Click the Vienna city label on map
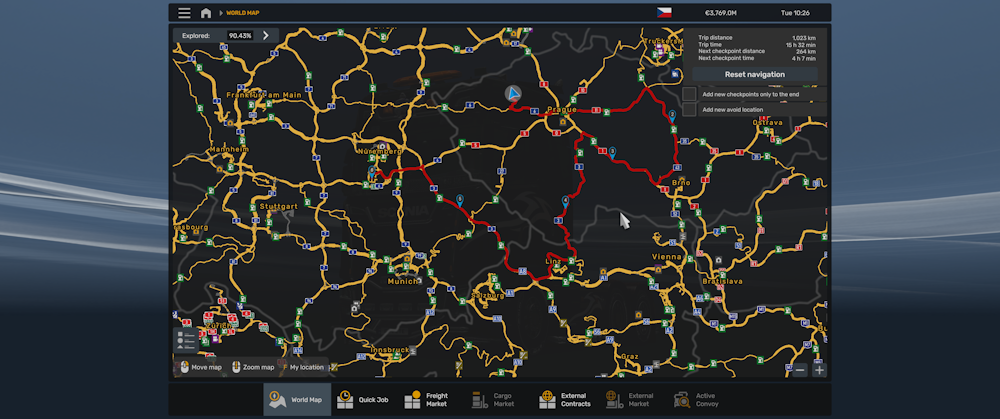Screen dimensions: 1000x419 (666, 257)
